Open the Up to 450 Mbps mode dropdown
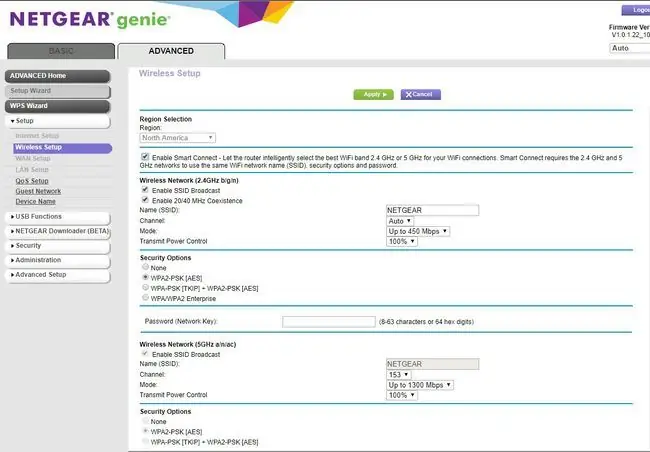 click(x=418, y=231)
